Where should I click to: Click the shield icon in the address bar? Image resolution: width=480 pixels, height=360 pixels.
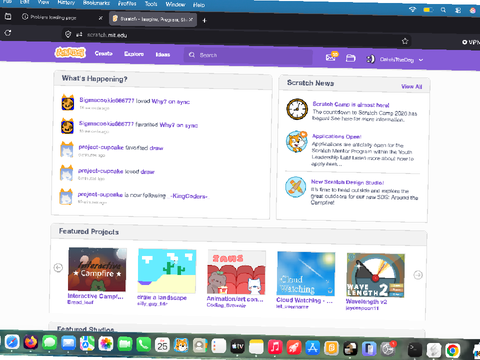tap(68, 34)
